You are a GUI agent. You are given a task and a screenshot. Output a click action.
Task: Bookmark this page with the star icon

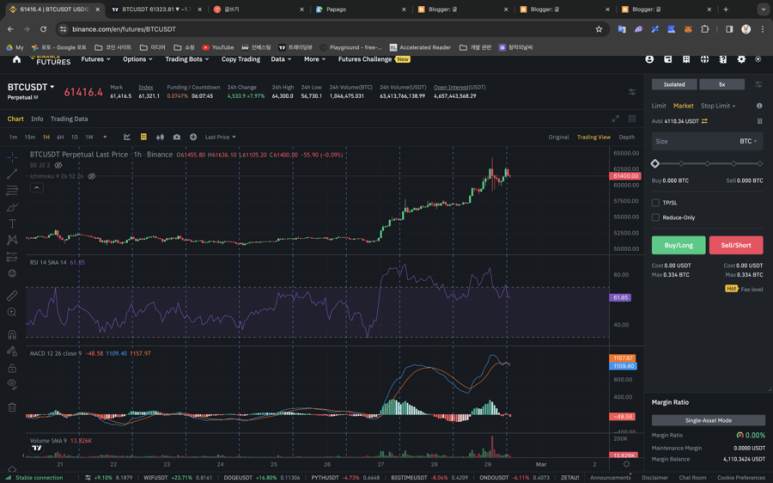[598, 29]
